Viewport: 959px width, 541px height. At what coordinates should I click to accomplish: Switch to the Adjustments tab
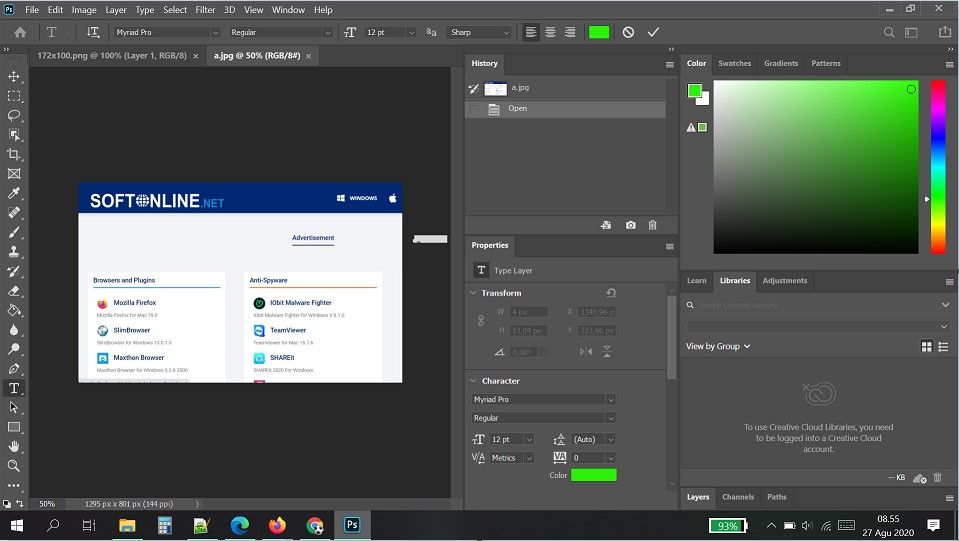(785, 281)
